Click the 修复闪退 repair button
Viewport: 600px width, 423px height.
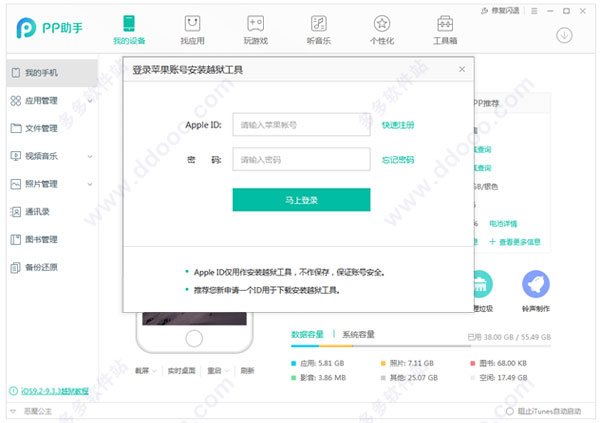(501, 11)
